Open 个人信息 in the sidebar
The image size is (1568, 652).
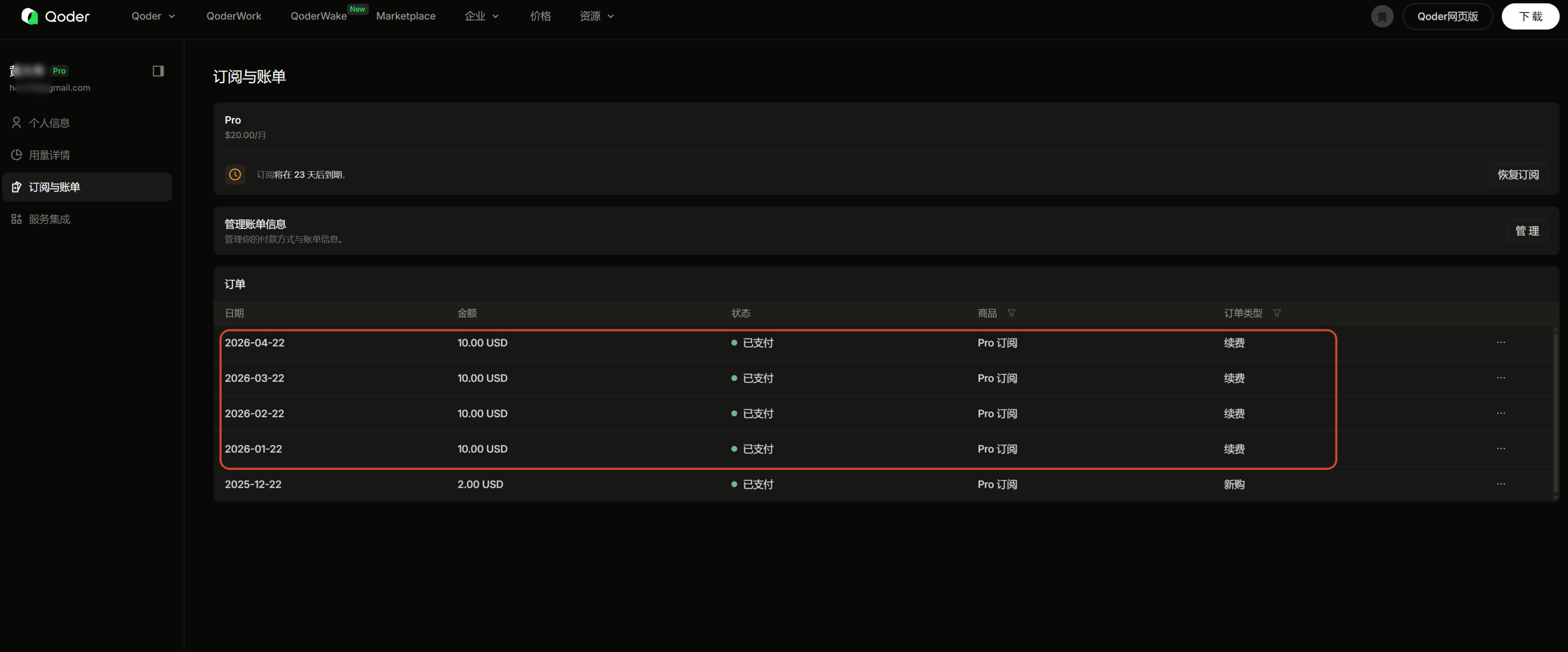coord(87,123)
